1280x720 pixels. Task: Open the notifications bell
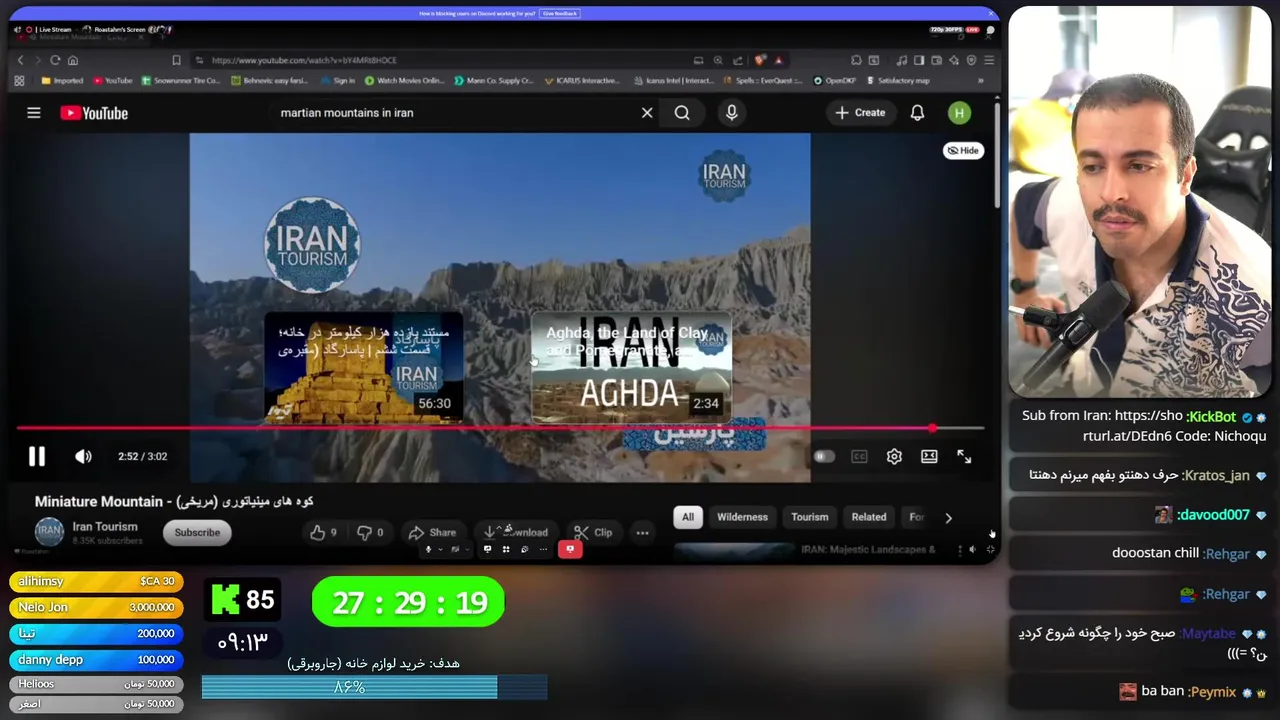917,113
